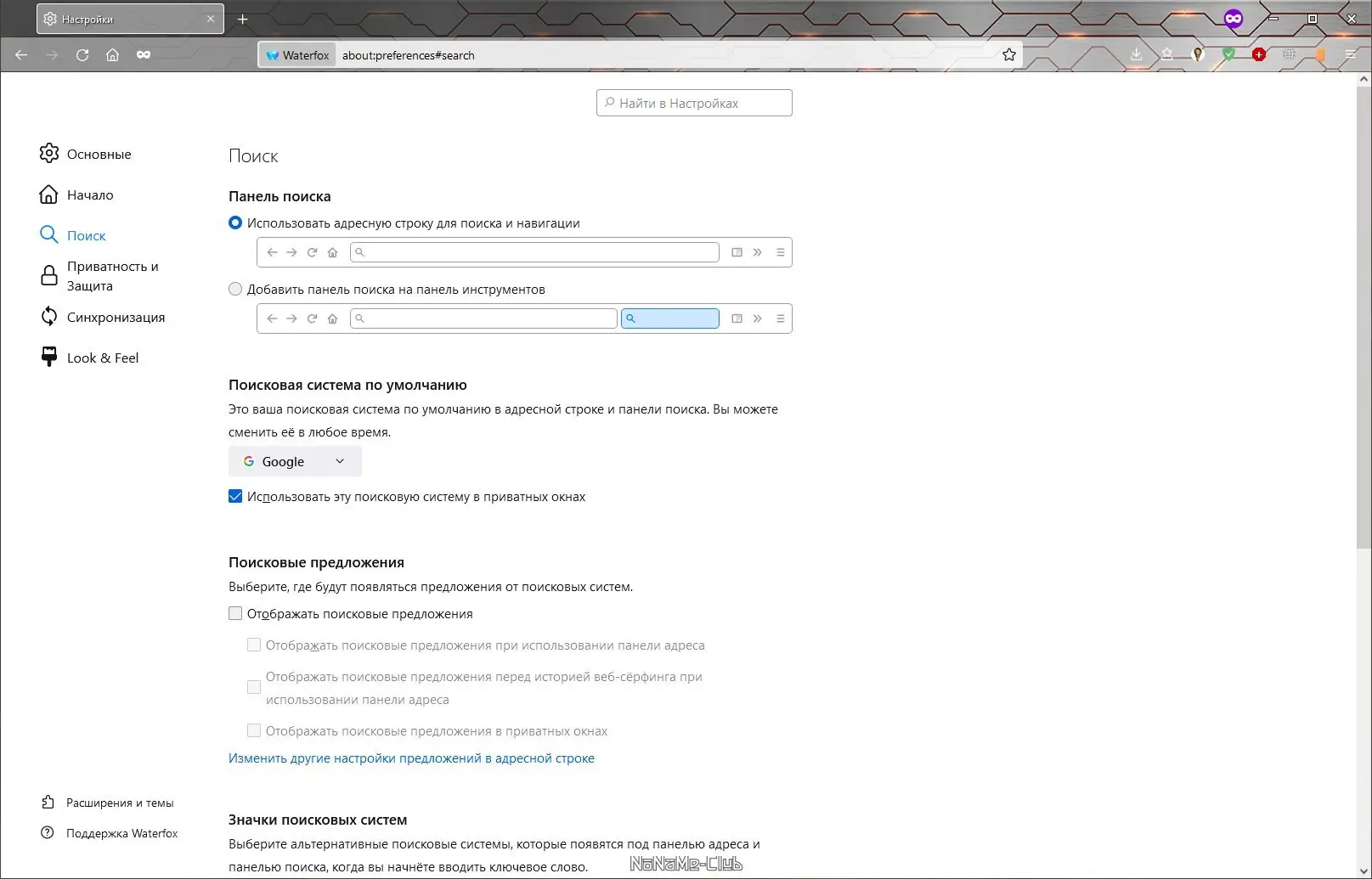
Task: Select 'Использовать адресную строку для поиска и навигации'
Action: pos(235,223)
